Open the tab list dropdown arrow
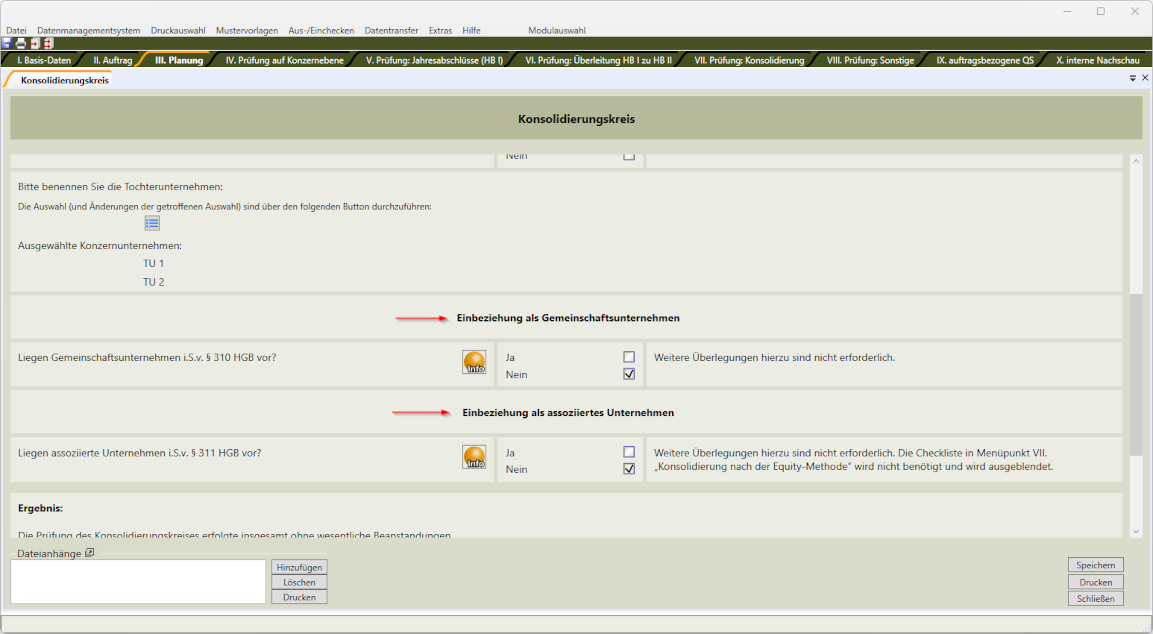The width and height of the screenshot is (1153, 634). point(1133,78)
